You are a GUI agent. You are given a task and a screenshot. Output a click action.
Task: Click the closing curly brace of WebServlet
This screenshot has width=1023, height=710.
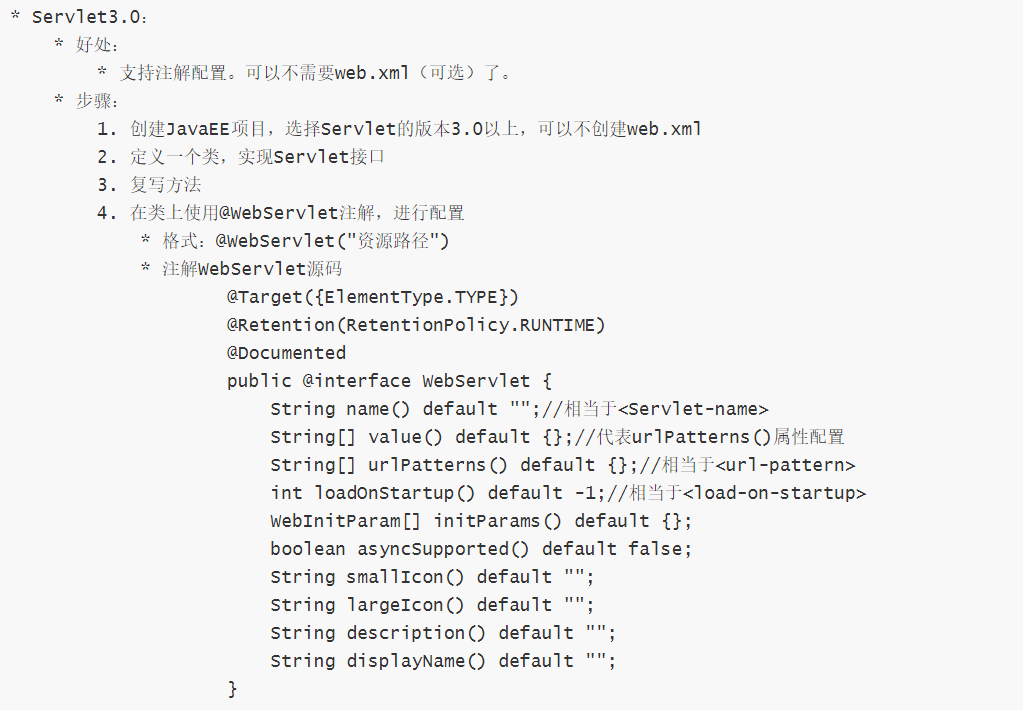pos(232,689)
